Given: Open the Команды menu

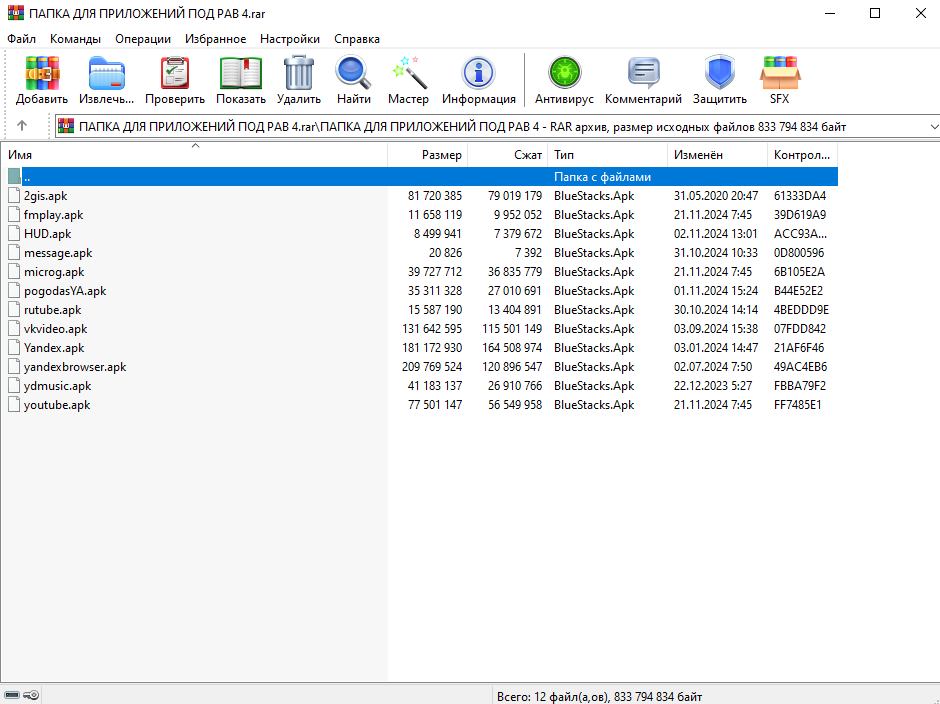Looking at the screenshot, I should pos(76,39).
